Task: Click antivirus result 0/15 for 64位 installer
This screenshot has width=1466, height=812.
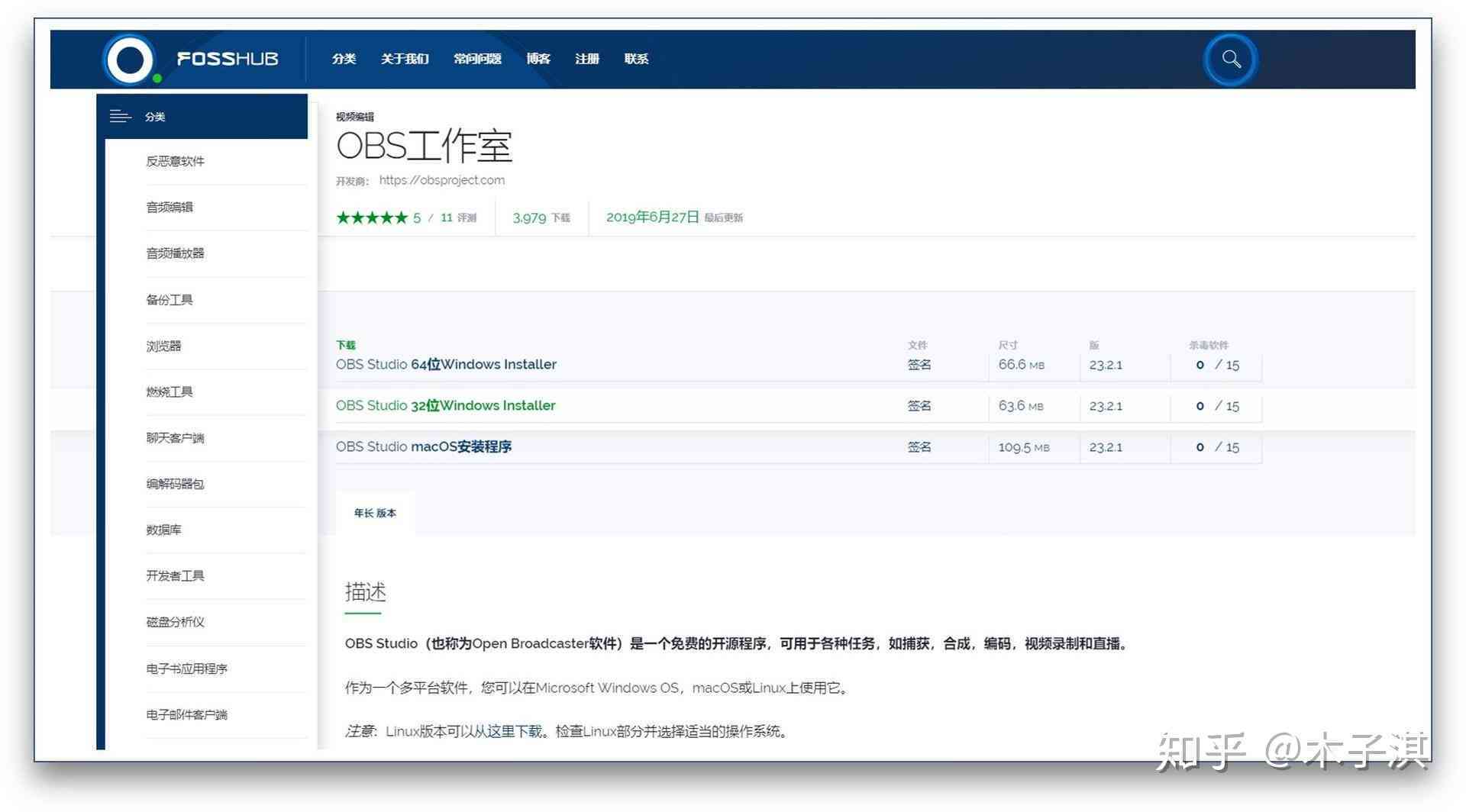Action: tap(1217, 365)
